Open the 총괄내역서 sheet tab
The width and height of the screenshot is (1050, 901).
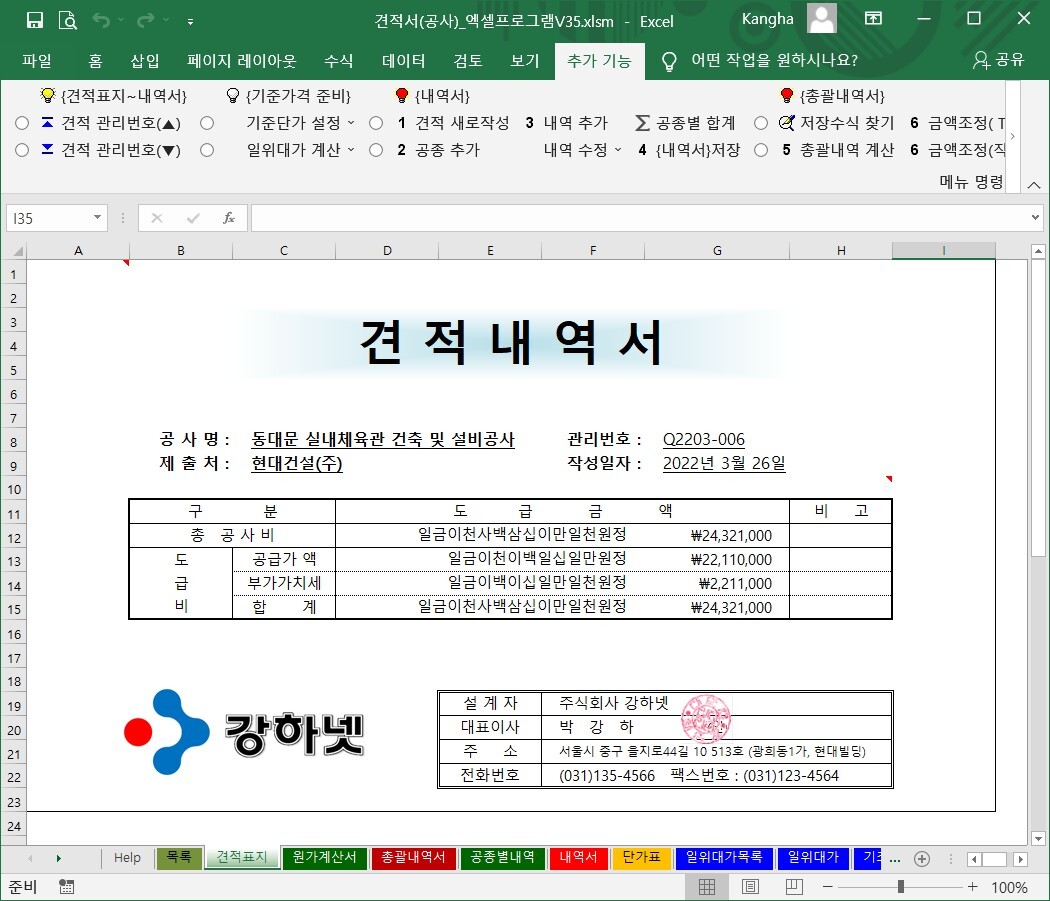(x=412, y=857)
